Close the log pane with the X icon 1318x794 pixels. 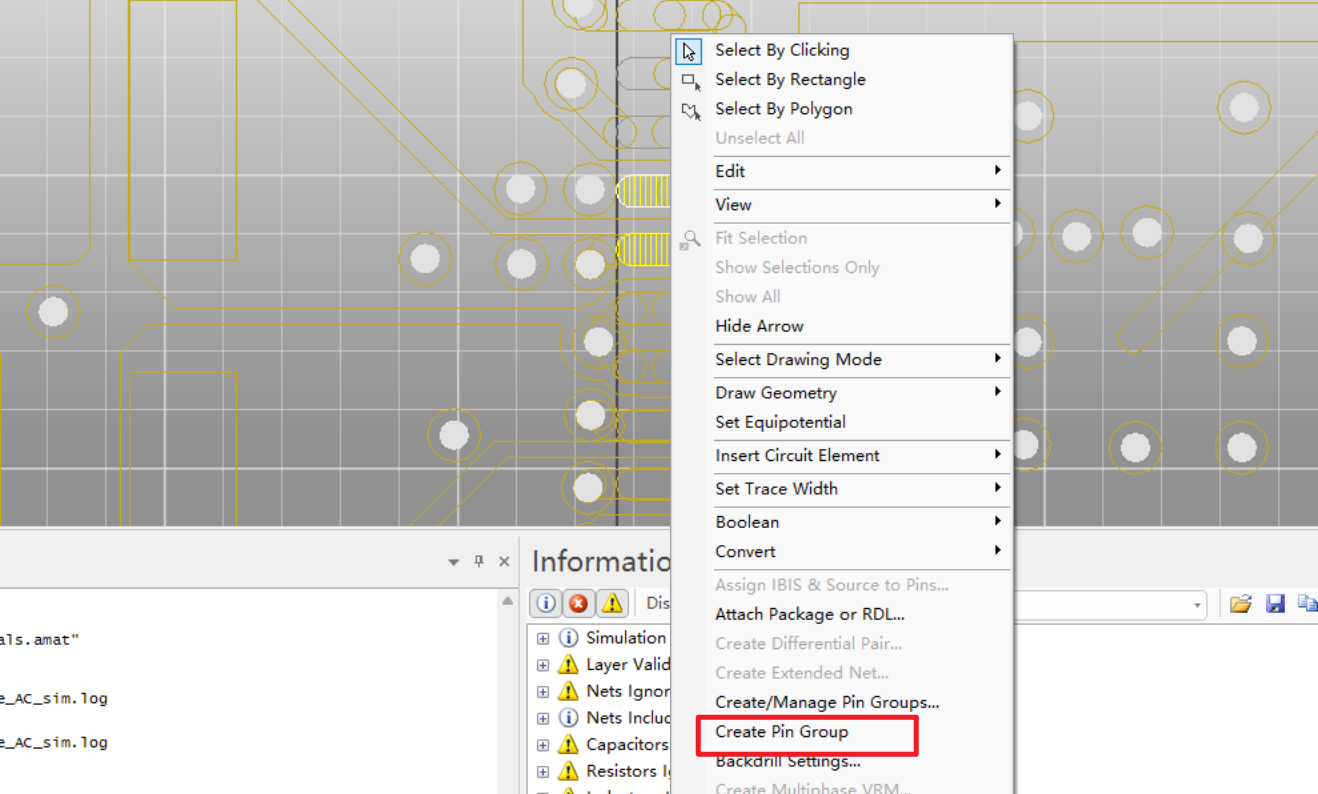[x=504, y=561]
